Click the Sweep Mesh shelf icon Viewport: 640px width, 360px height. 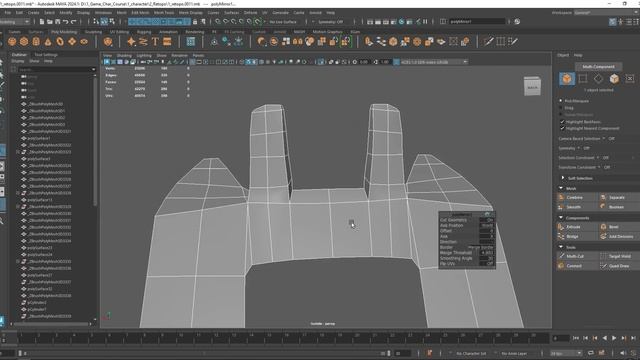click(x=143, y=41)
